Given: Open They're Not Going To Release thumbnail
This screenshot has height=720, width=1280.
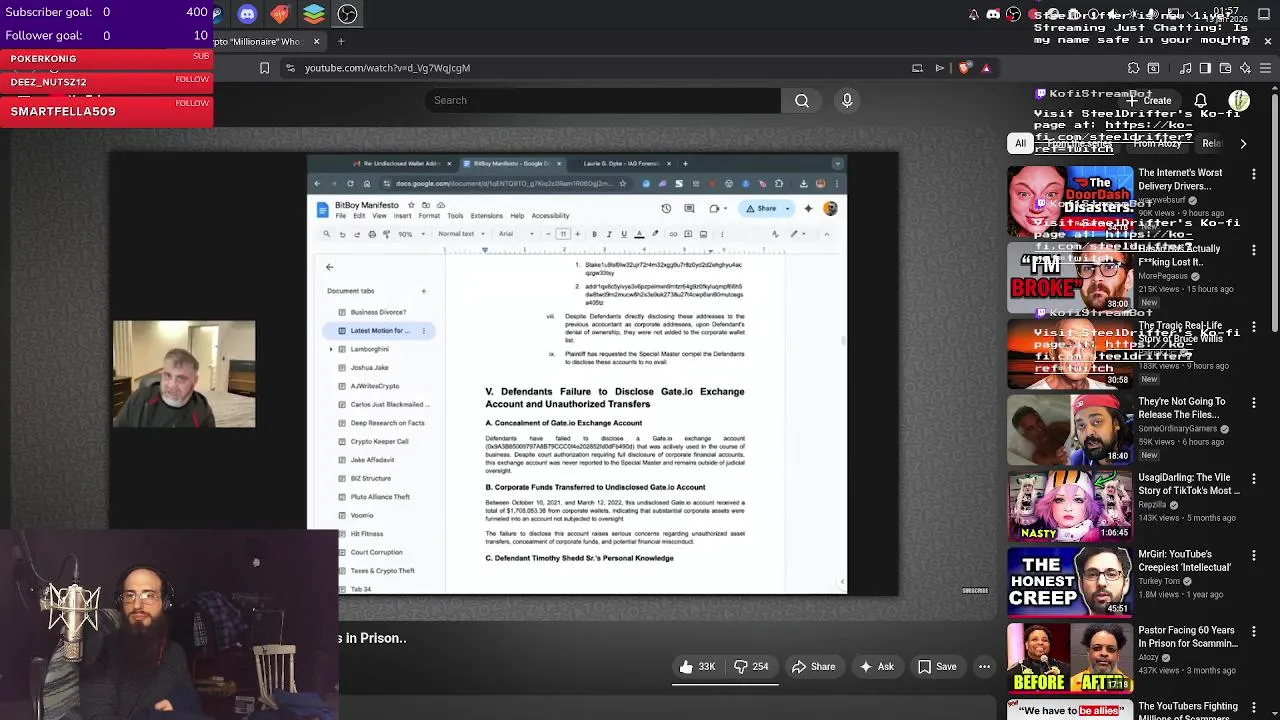Looking at the screenshot, I should tap(1070, 429).
